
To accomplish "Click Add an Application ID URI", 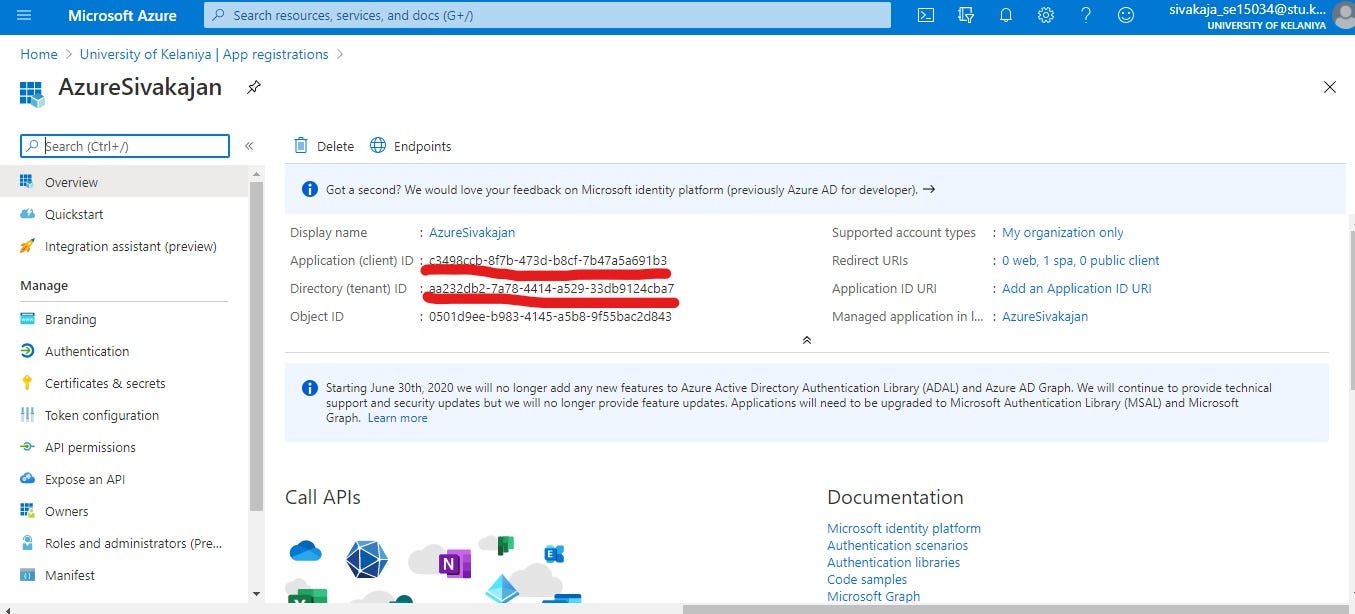I will [1077, 288].
